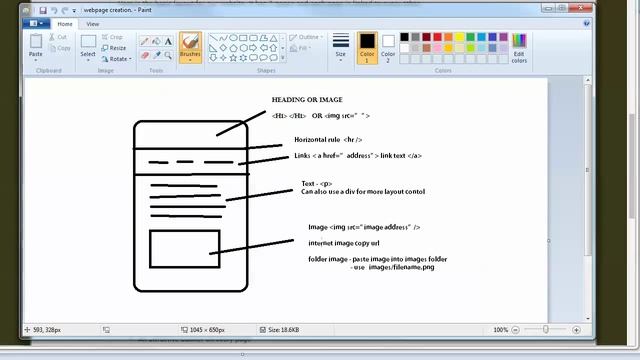Choose the red color swatch
This screenshot has width=640, height=360.
tap(437, 37)
